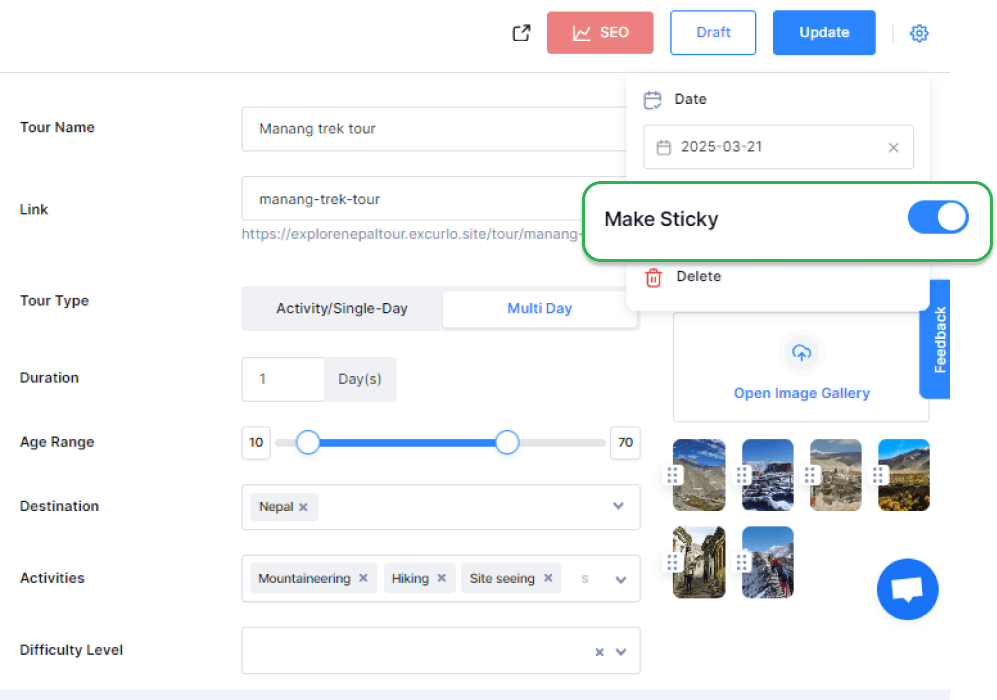This screenshot has height=700, width=997.
Task: Click drag handle on barren hills image
Action: (x=809, y=475)
